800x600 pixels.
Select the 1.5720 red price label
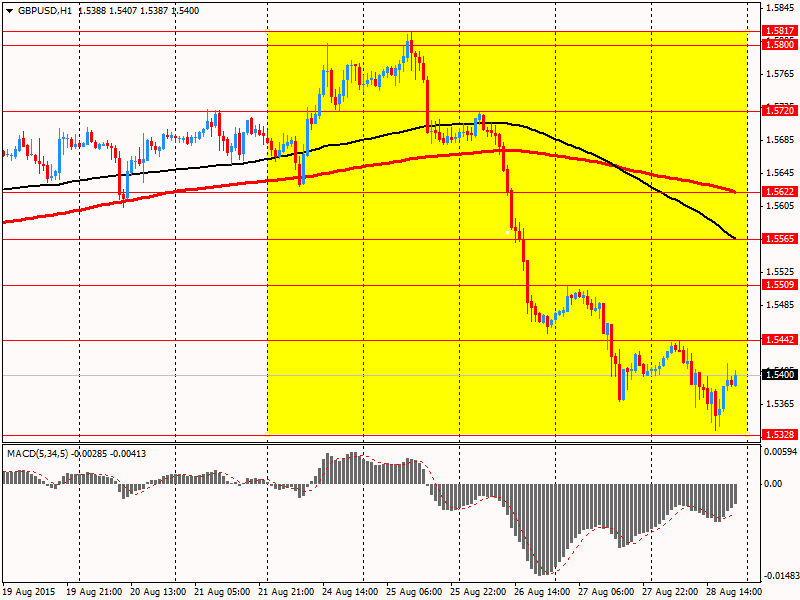(779, 111)
